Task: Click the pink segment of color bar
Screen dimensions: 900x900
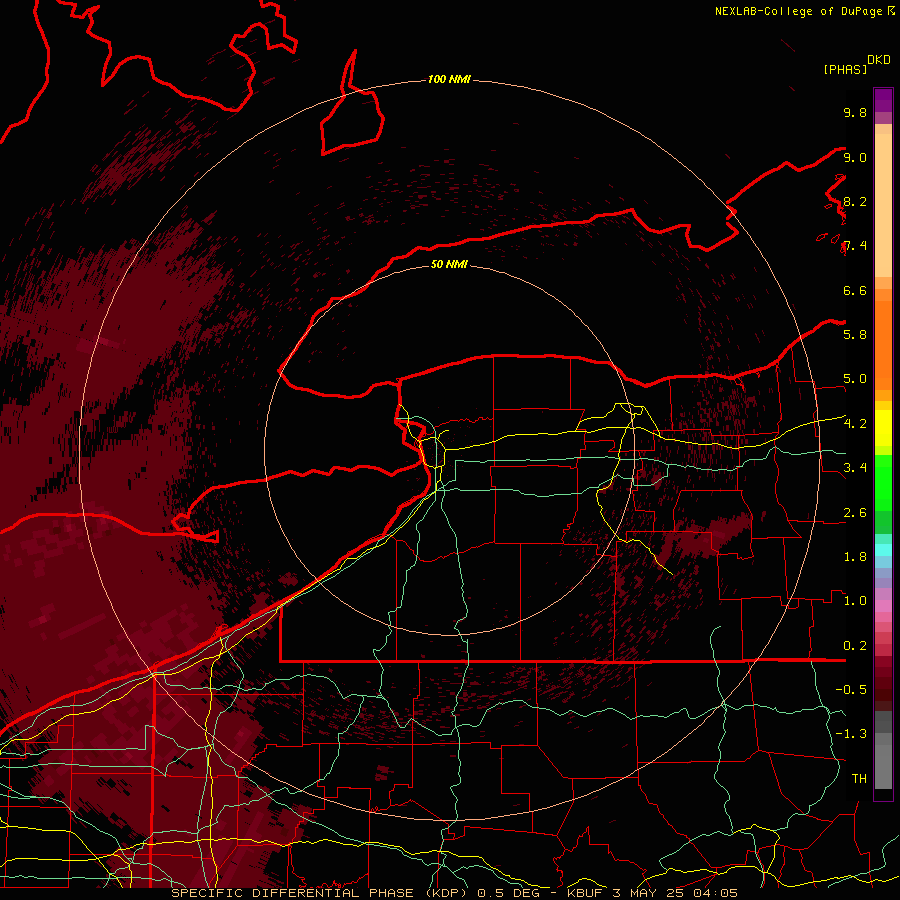Action: tap(883, 606)
